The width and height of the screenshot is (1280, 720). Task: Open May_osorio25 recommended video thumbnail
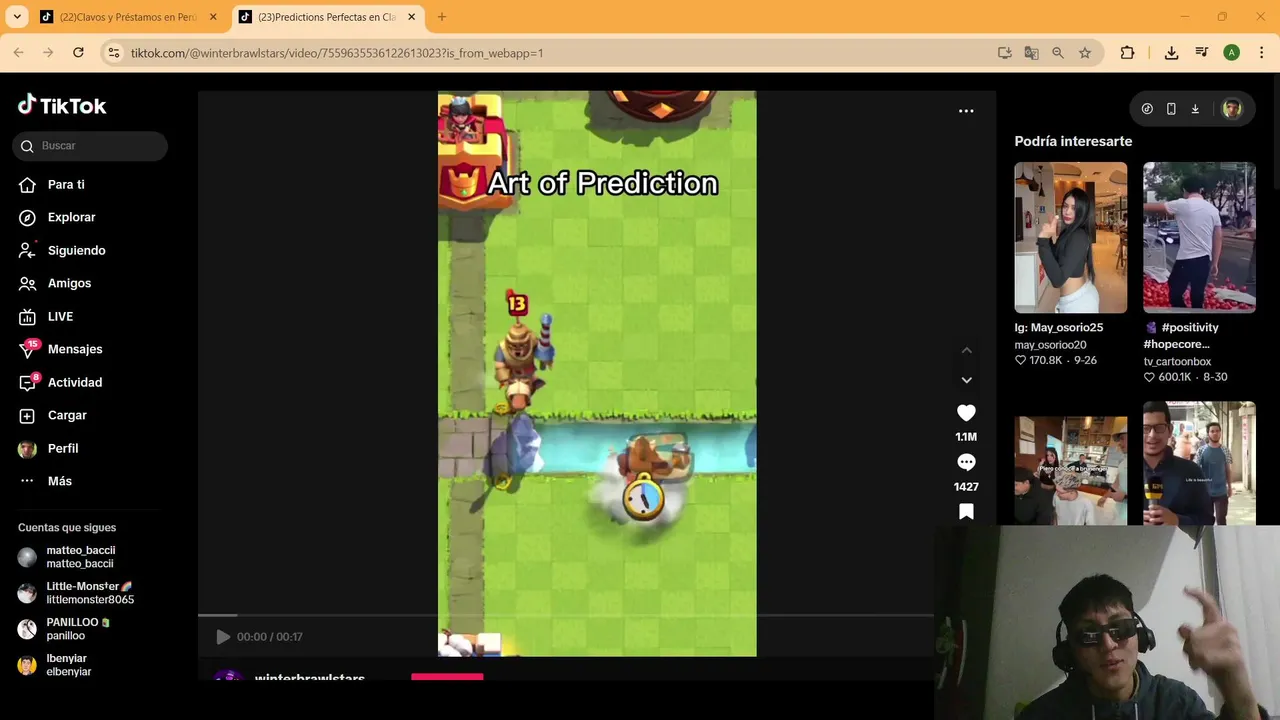[x=1070, y=238]
